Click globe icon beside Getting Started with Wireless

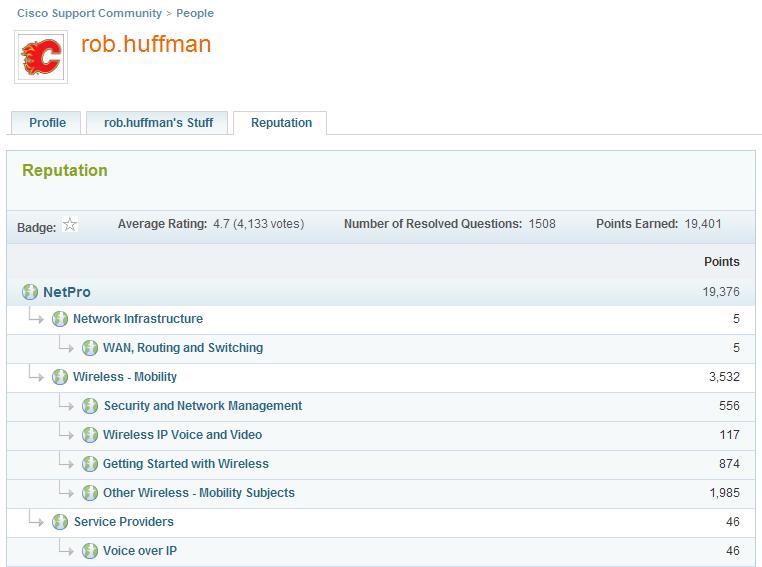[x=90, y=464]
